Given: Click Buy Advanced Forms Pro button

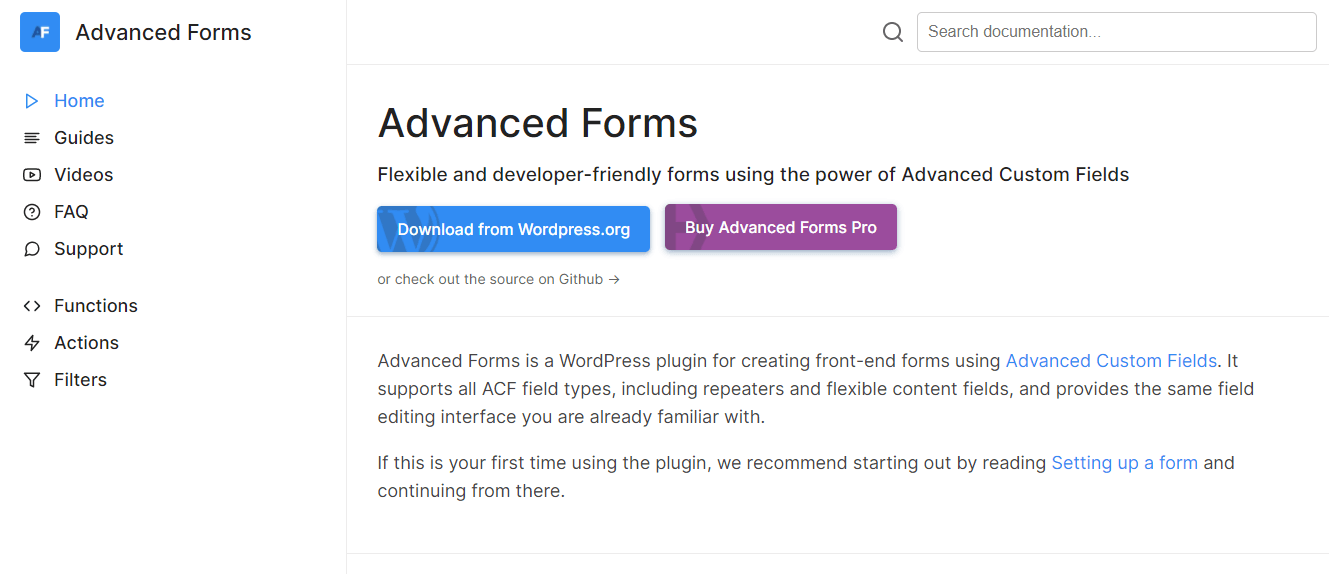Looking at the screenshot, I should [781, 227].
